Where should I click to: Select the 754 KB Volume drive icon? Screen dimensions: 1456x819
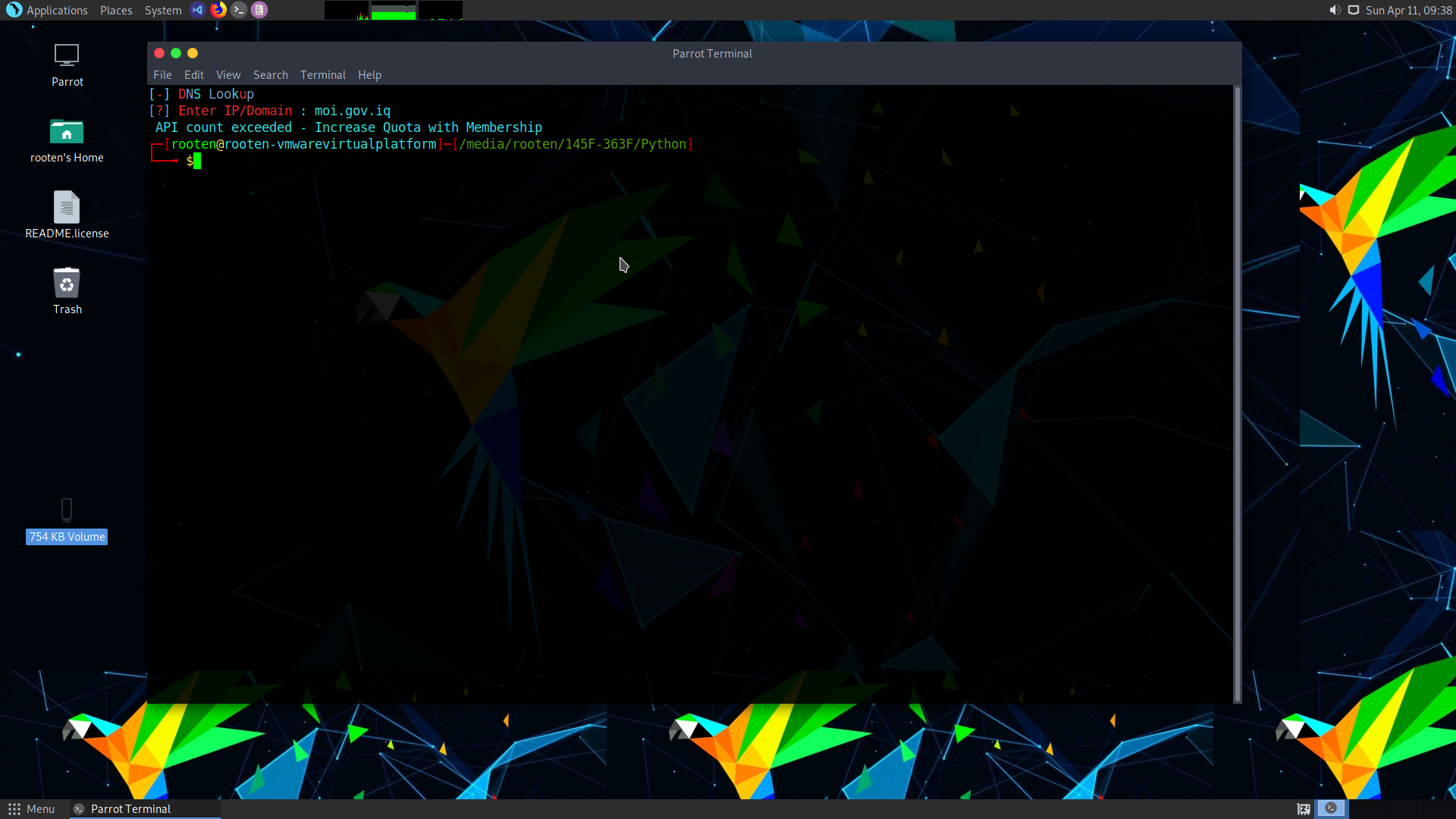click(67, 510)
